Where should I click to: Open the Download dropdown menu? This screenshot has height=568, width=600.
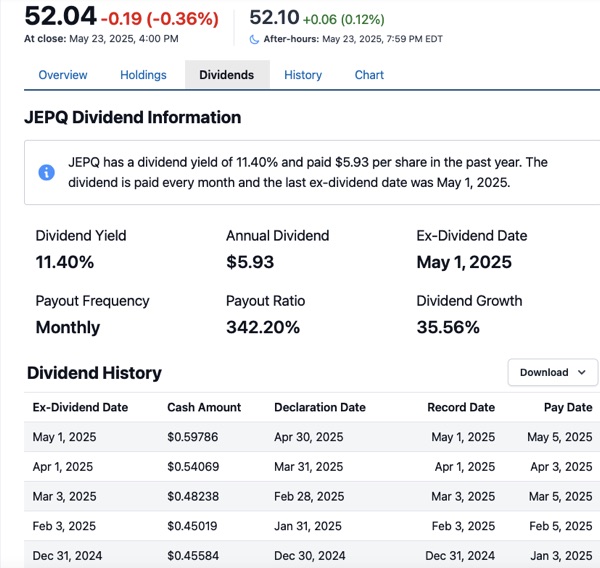point(552,372)
